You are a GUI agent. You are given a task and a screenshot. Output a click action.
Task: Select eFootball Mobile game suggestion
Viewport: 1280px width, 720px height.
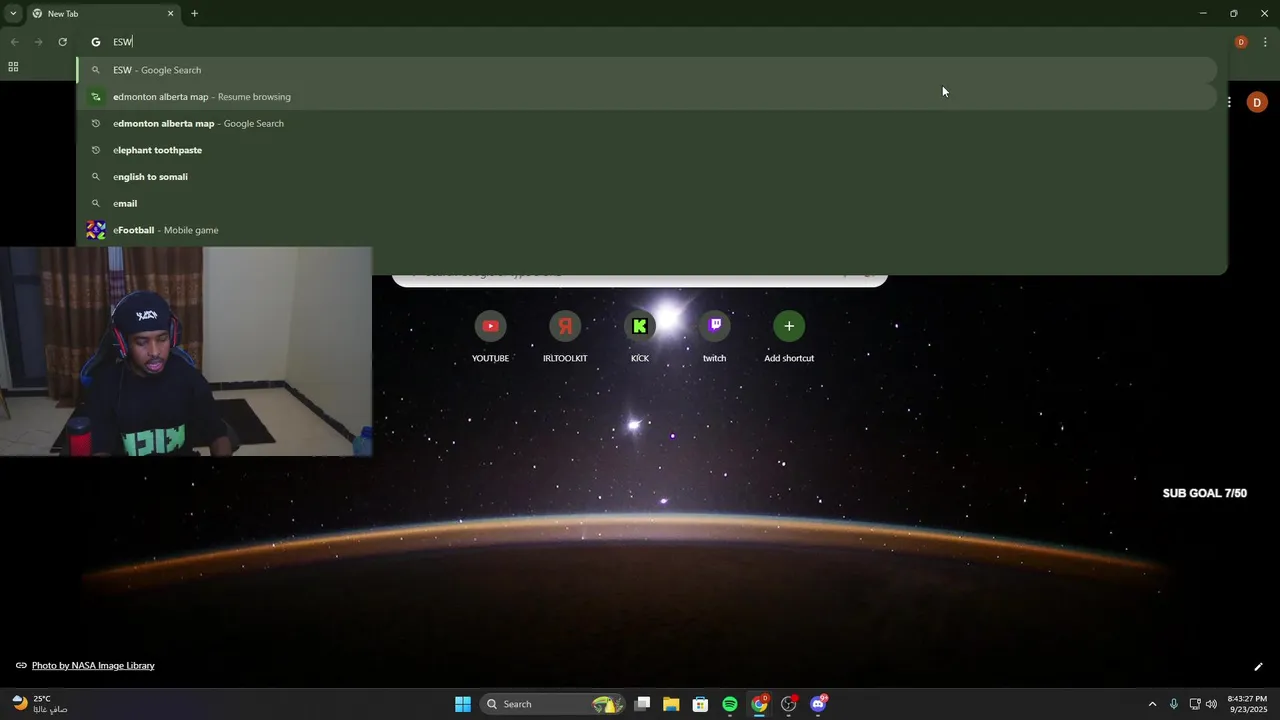647,230
